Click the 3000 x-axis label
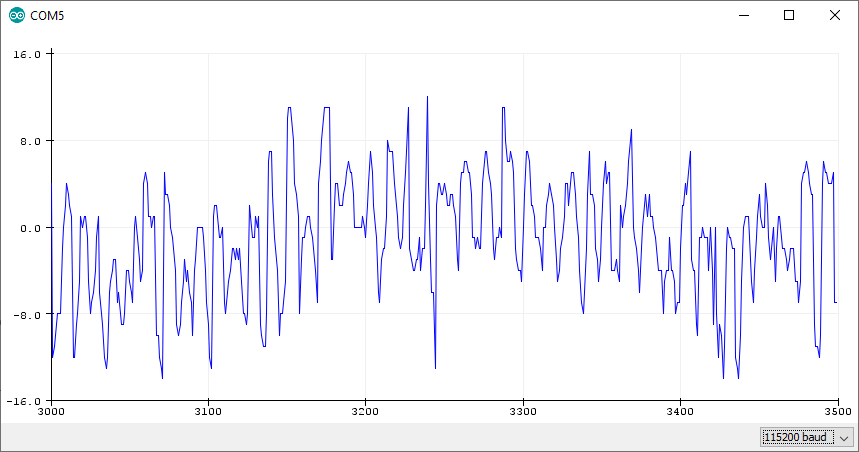 coord(51,411)
